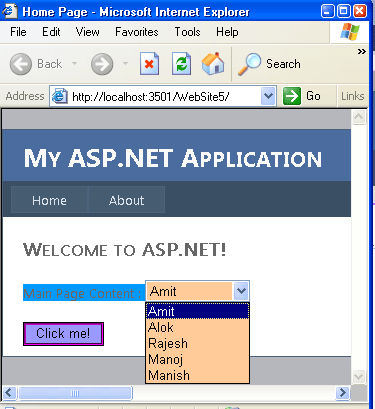Screen dimensions: 375x409
Task: Go to the About navigation tab
Action: click(126, 200)
